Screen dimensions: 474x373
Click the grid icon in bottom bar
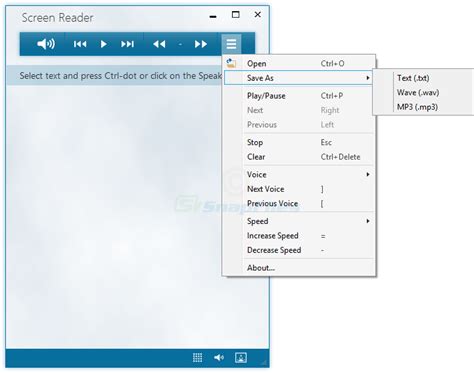pos(198,358)
